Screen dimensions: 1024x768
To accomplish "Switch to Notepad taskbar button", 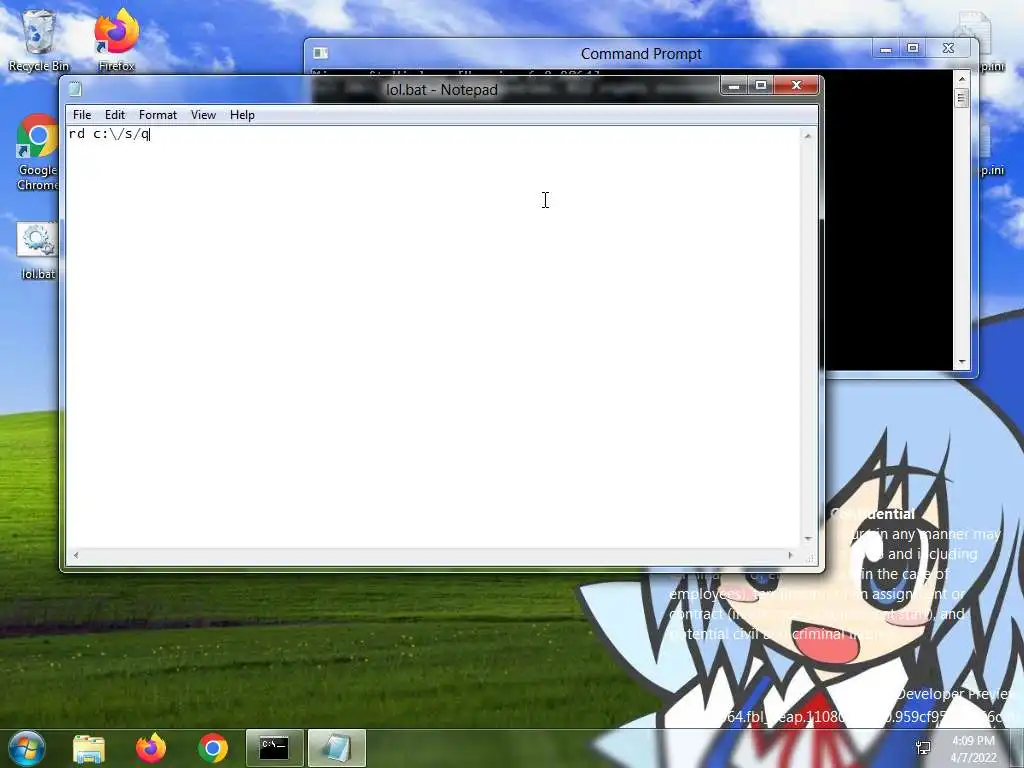I will (336, 748).
